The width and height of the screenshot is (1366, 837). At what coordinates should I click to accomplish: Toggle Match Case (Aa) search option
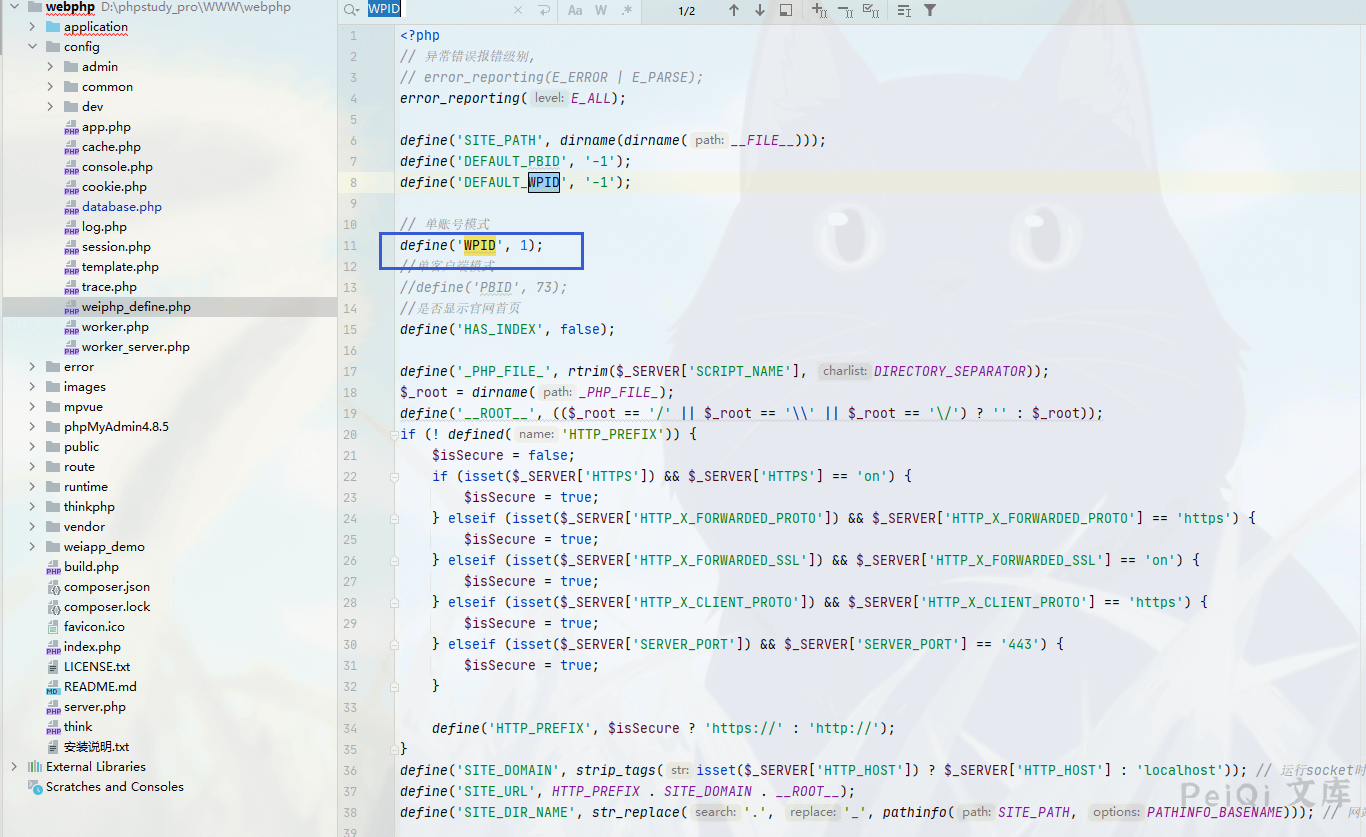click(575, 10)
